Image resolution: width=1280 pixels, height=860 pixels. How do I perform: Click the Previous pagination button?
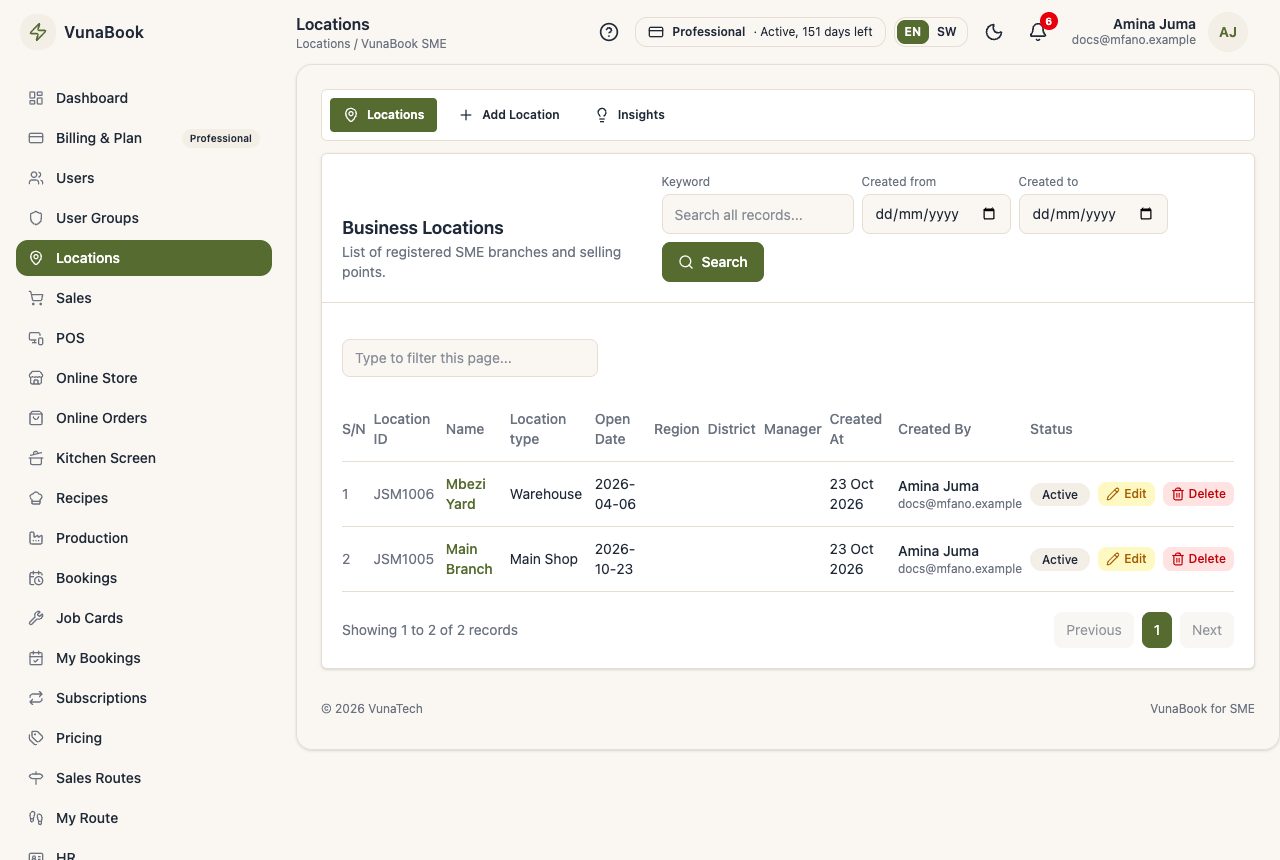pyautogui.click(x=1094, y=630)
